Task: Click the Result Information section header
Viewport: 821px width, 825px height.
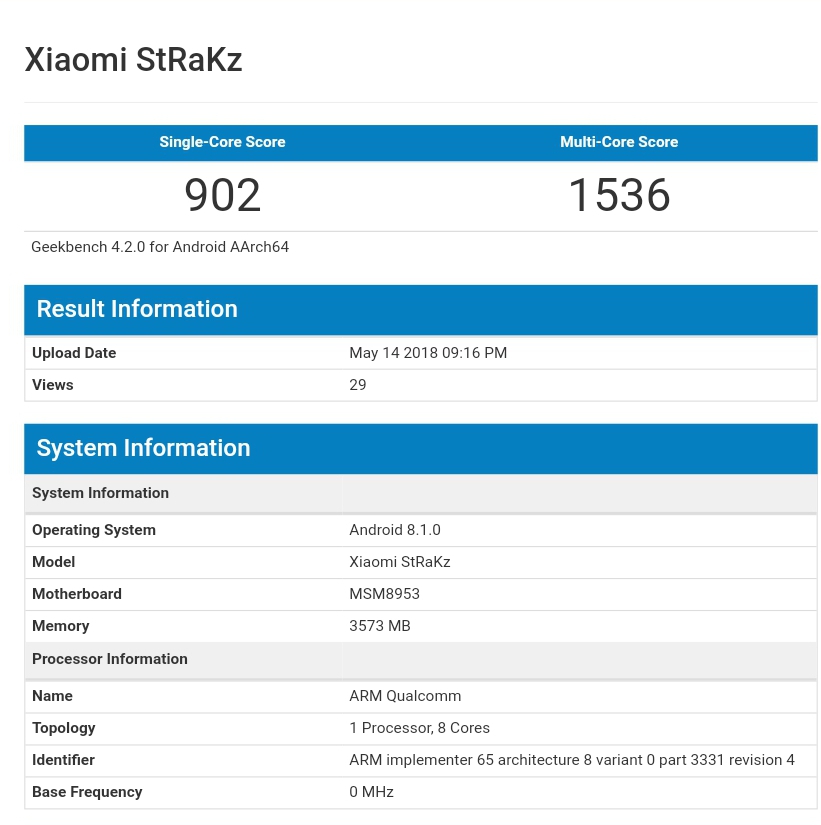Action: click(x=421, y=309)
